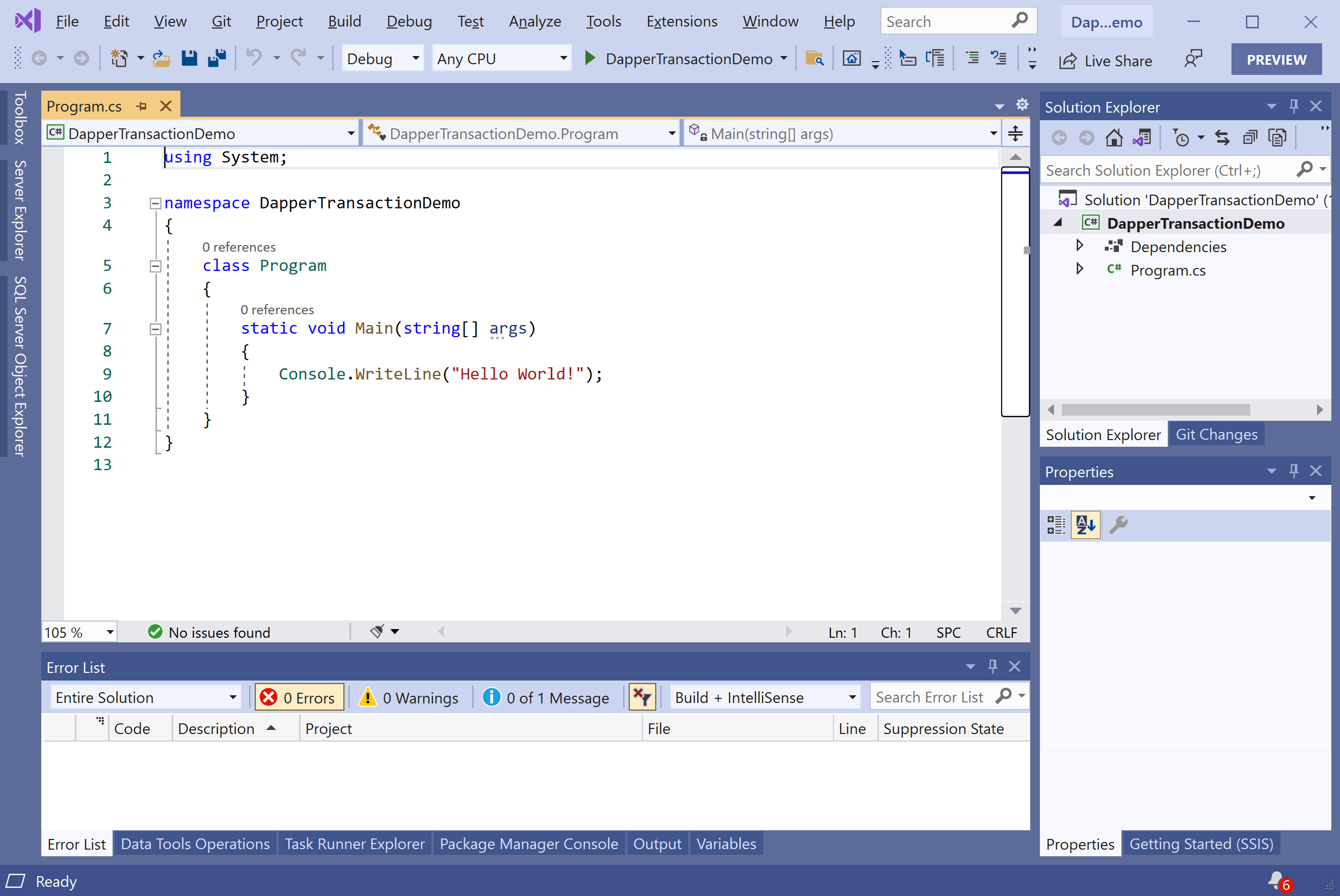Click the PREVIEW button
The image size is (1340, 896).
(1276, 58)
